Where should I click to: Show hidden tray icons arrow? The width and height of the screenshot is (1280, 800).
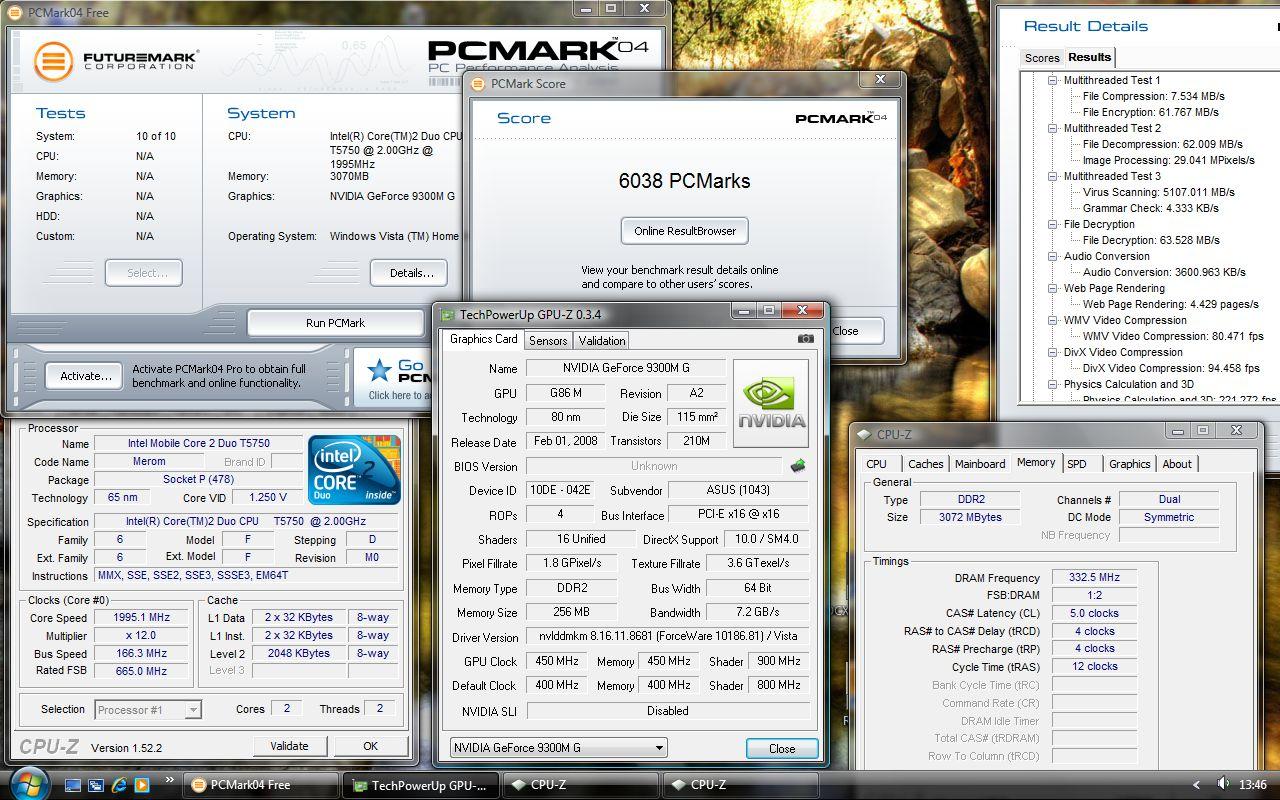1197,785
